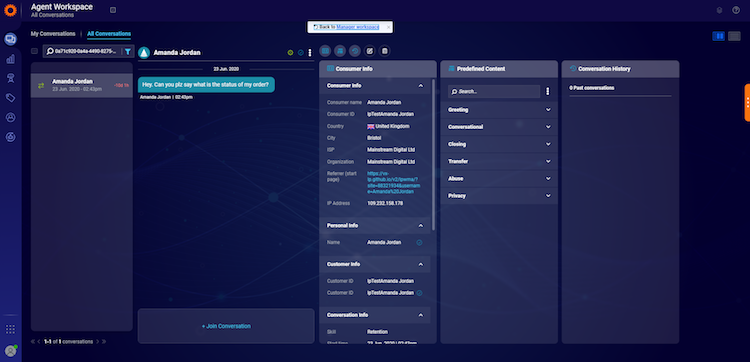The image size is (750, 362).
Task: Open the analytics bar chart sidebar icon
Action: 10,59
